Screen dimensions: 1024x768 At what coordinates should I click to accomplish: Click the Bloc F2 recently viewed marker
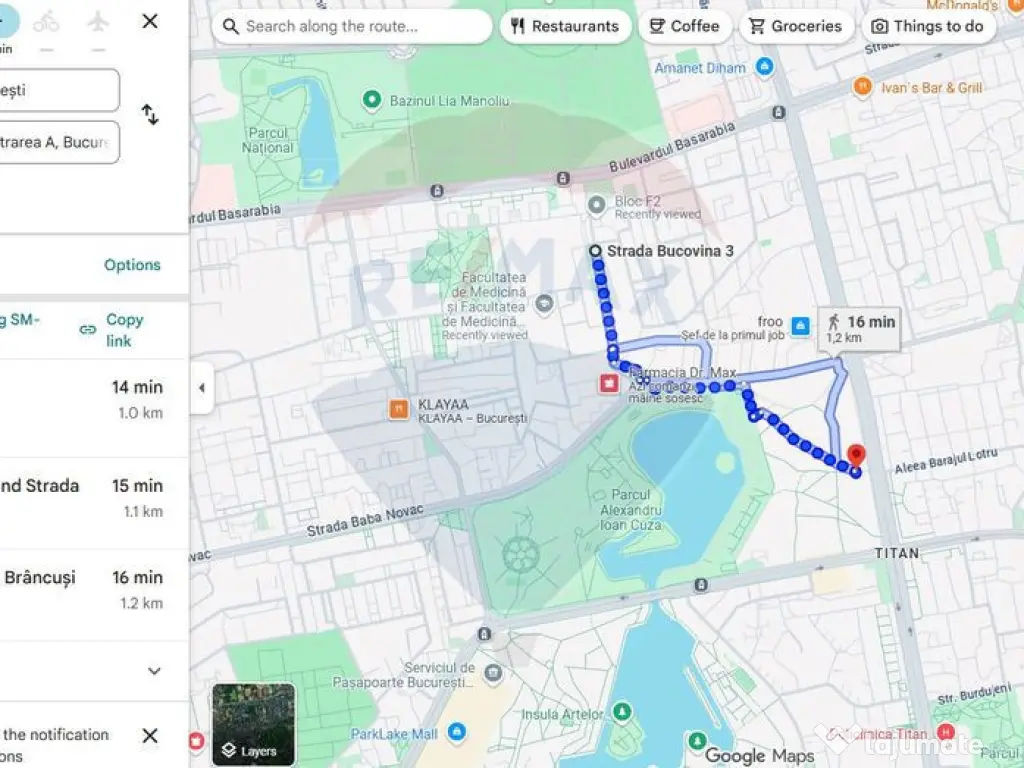coord(596,205)
